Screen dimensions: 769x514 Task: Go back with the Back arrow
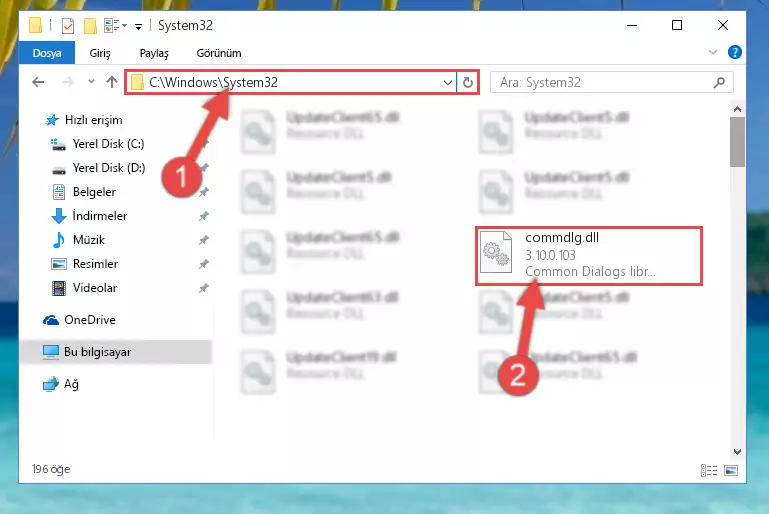click(x=38, y=82)
